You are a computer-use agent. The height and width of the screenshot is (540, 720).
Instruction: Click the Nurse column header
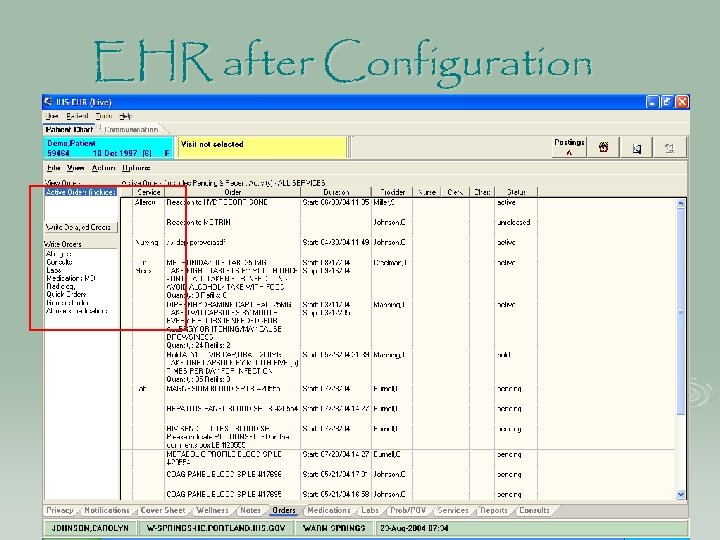pyautogui.click(x=427, y=192)
